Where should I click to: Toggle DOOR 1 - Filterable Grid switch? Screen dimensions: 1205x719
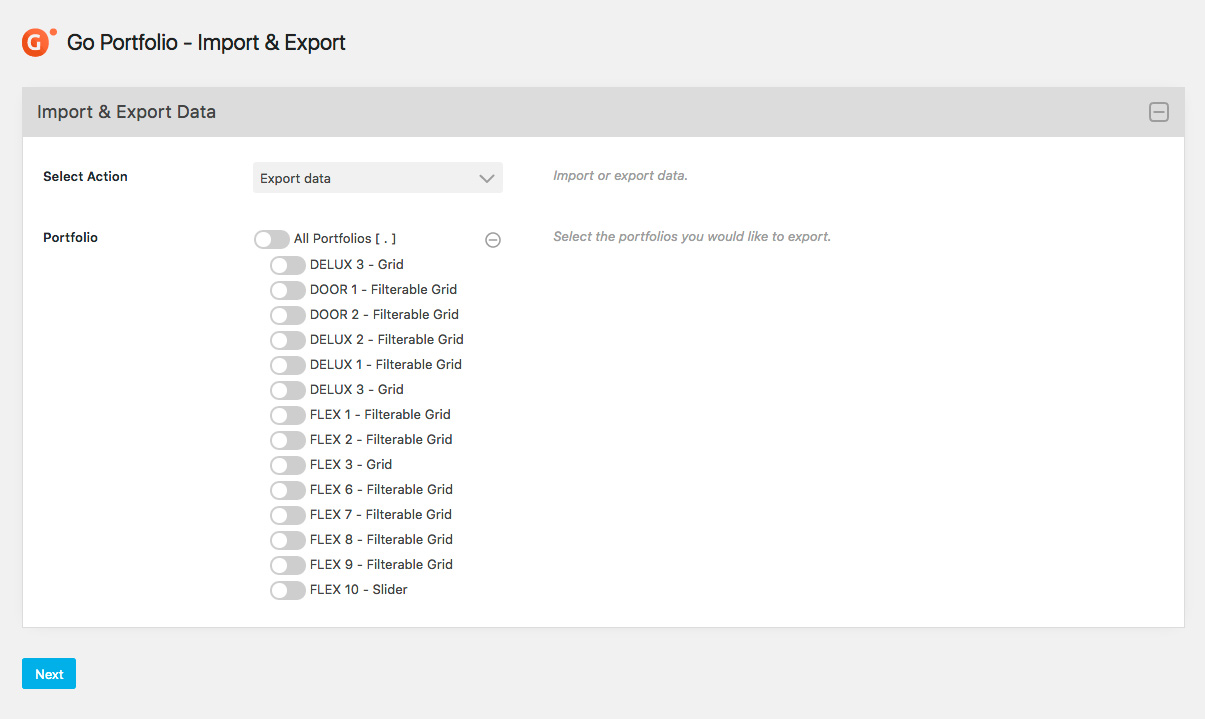tap(287, 290)
